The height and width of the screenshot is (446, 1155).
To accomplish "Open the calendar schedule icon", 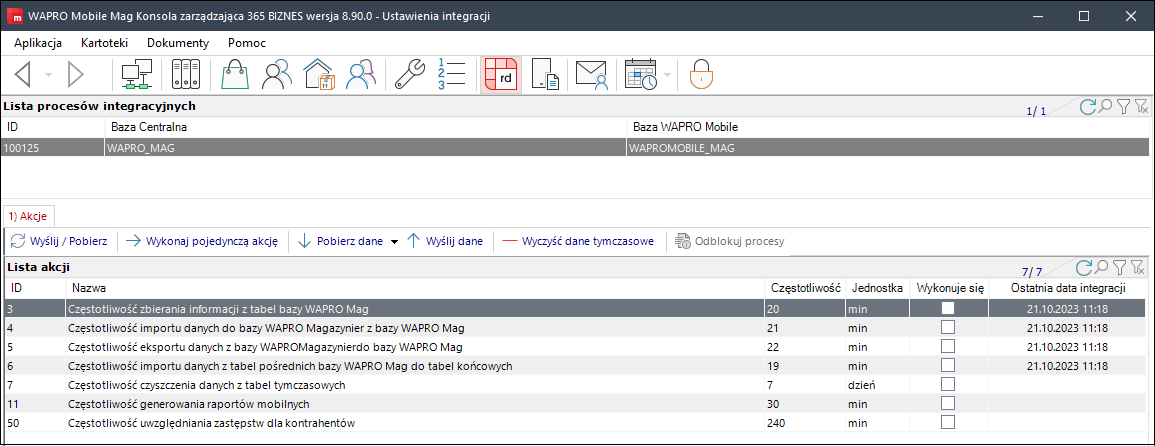I will click(640, 74).
